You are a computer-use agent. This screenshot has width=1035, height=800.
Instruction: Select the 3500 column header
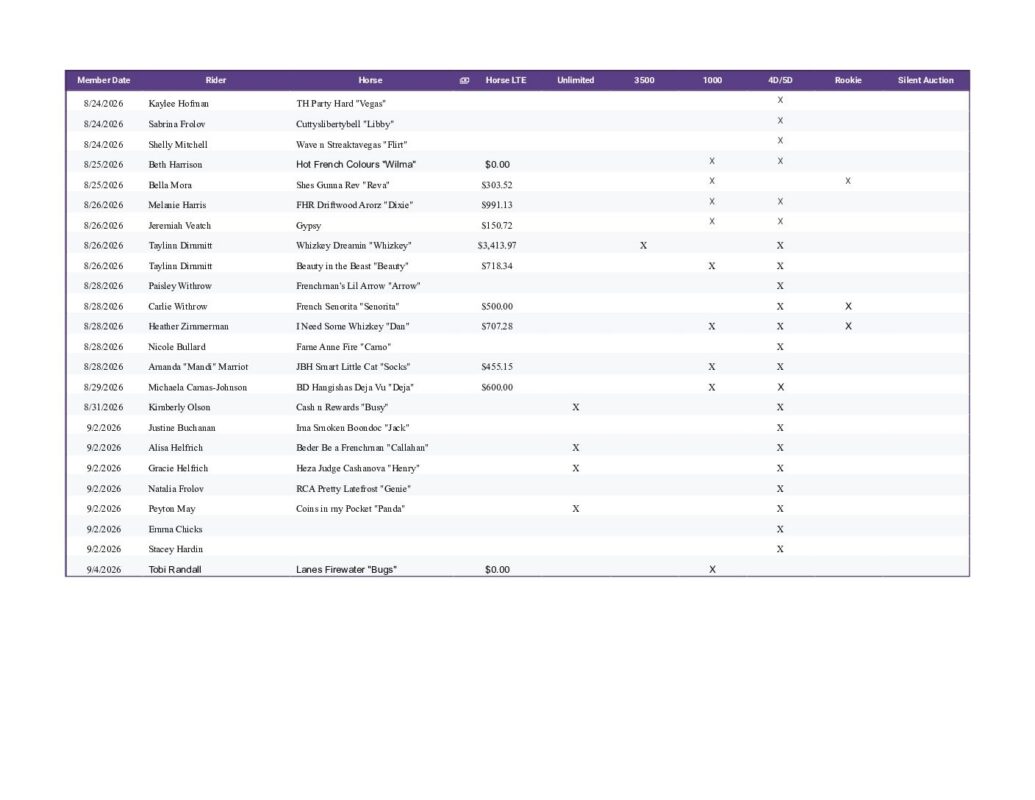click(x=644, y=81)
